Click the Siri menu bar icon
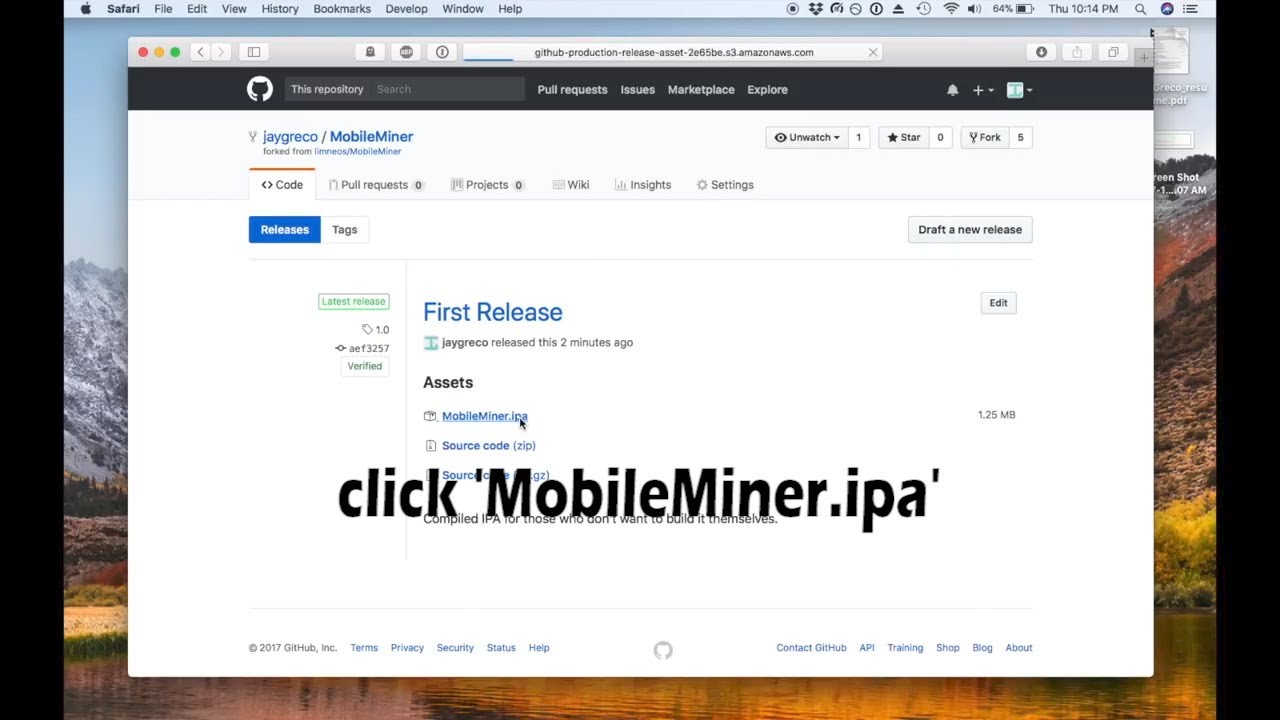The height and width of the screenshot is (720, 1280). coord(1167,9)
